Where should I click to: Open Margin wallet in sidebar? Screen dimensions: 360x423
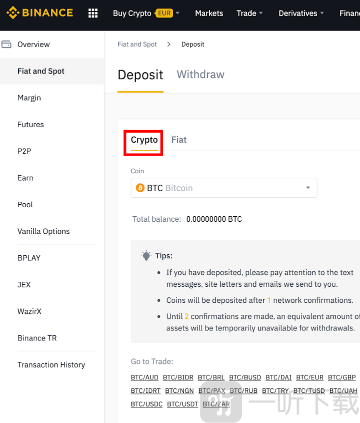click(29, 98)
